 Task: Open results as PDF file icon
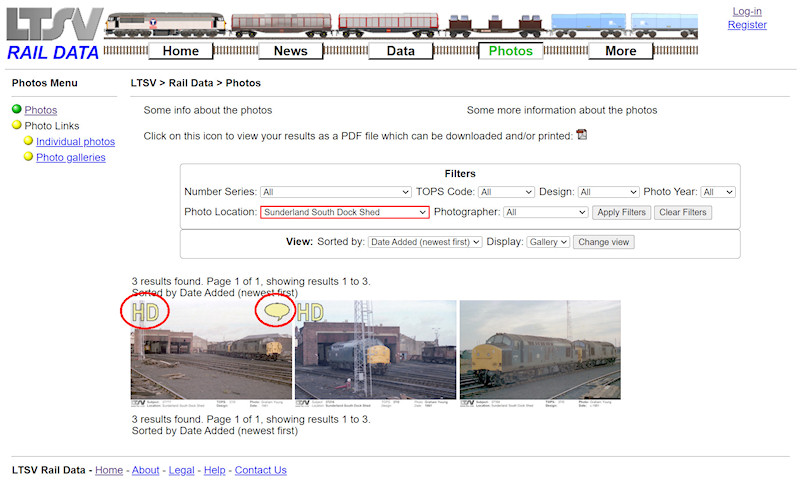pos(582,135)
